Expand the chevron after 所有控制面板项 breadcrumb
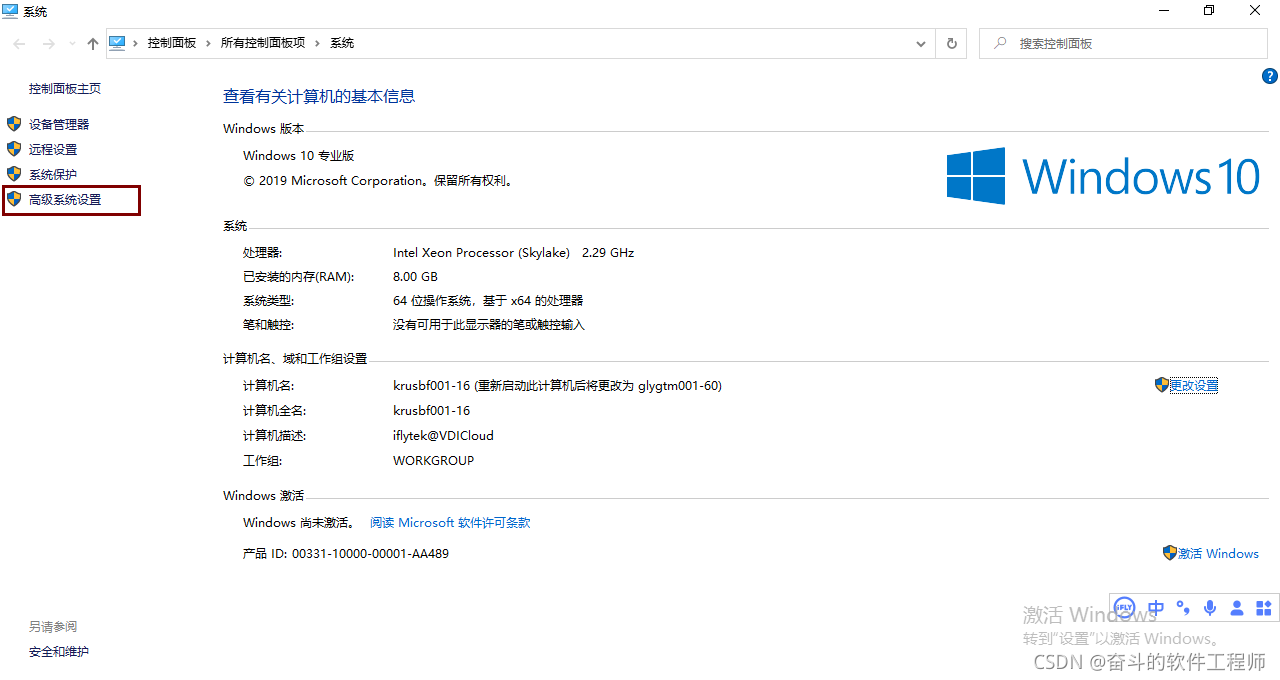This screenshot has width=1280, height=680. click(318, 43)
